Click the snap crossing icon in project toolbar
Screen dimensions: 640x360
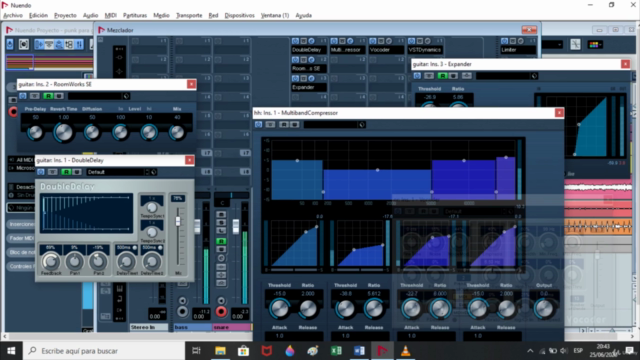pos(576,44)
